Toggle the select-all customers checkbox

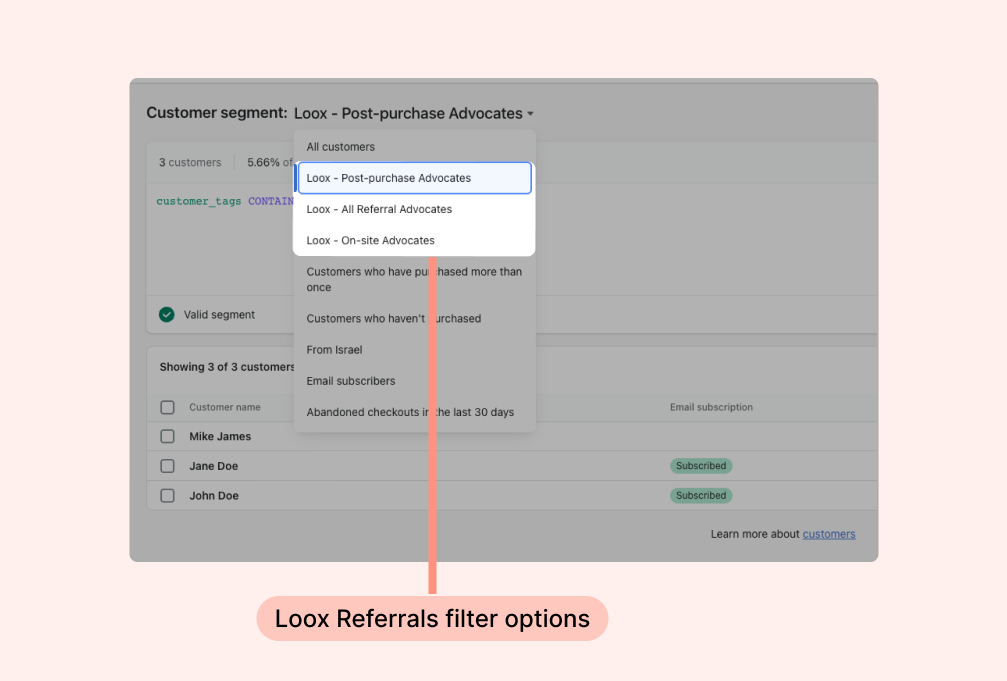coord(168,407)
